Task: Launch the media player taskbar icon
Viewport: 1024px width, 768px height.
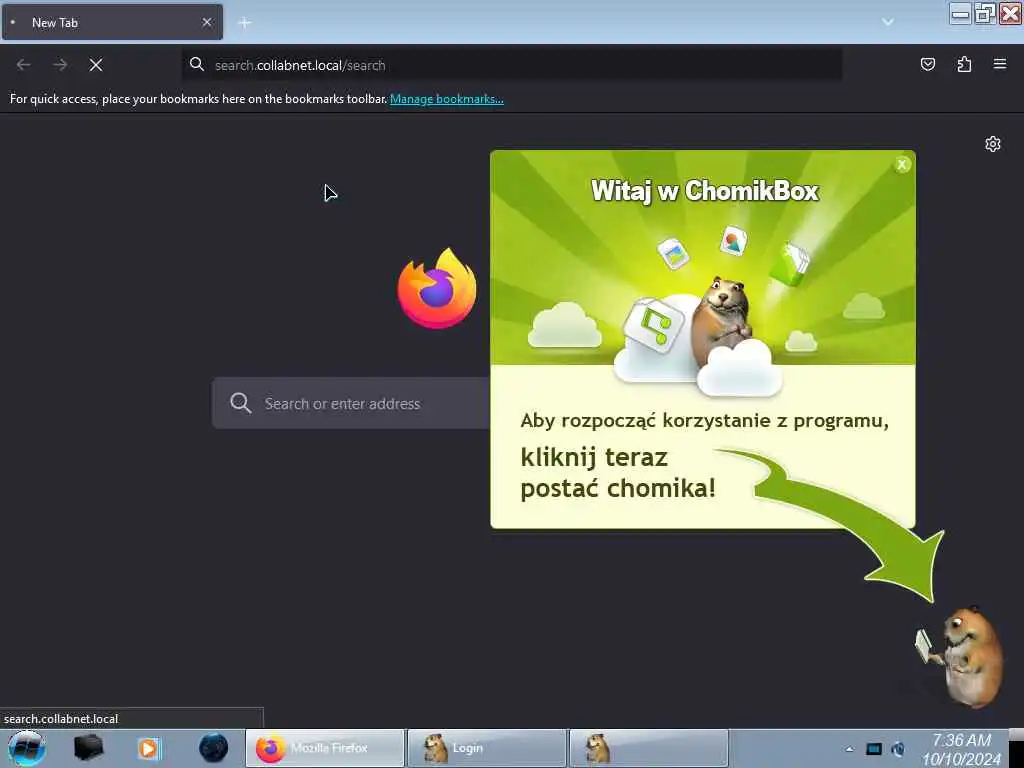Action: pos(149,748)
